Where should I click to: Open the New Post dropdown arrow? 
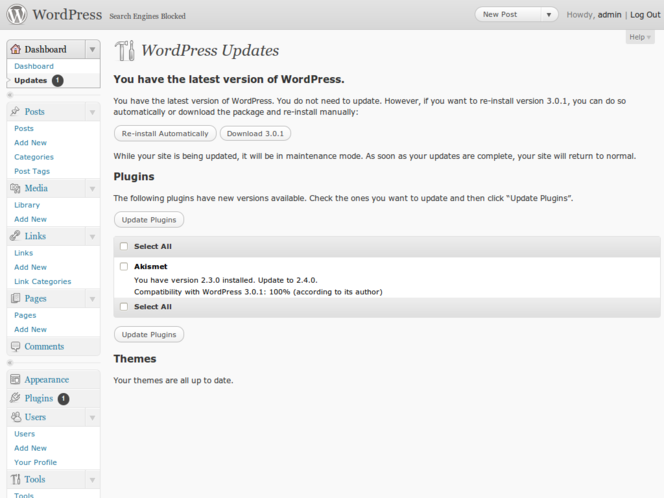click(548, 15)
